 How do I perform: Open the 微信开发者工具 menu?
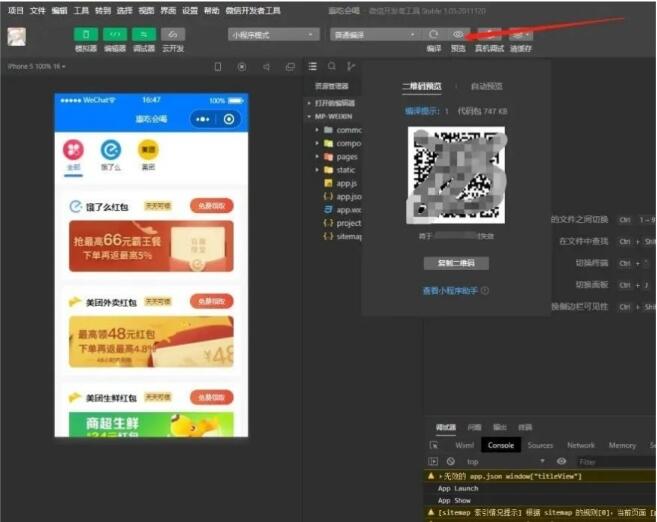click(x=253, y=10)
